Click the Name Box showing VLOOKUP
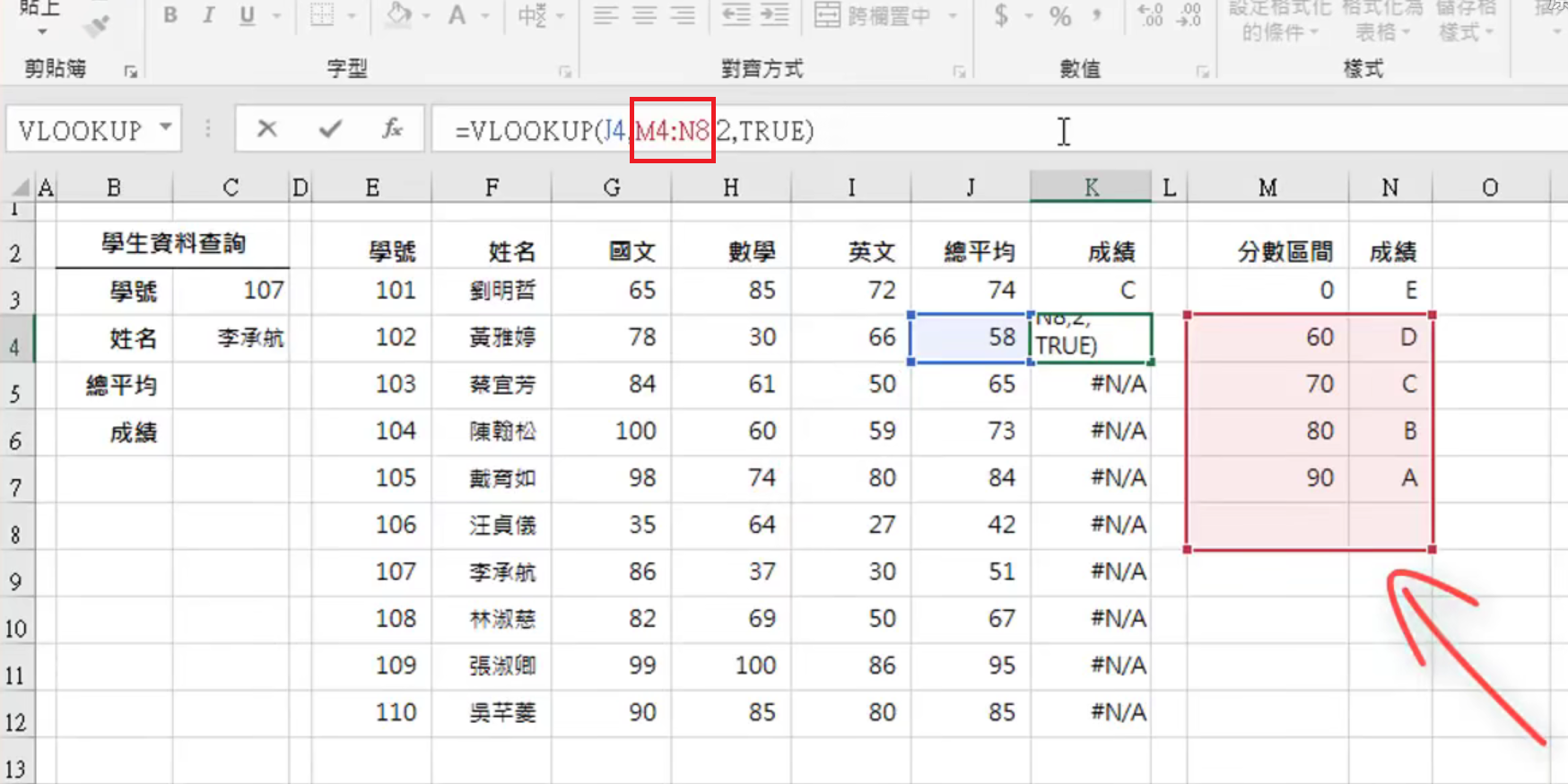Viewport: 1568px width, 784px height. point(81,130)
